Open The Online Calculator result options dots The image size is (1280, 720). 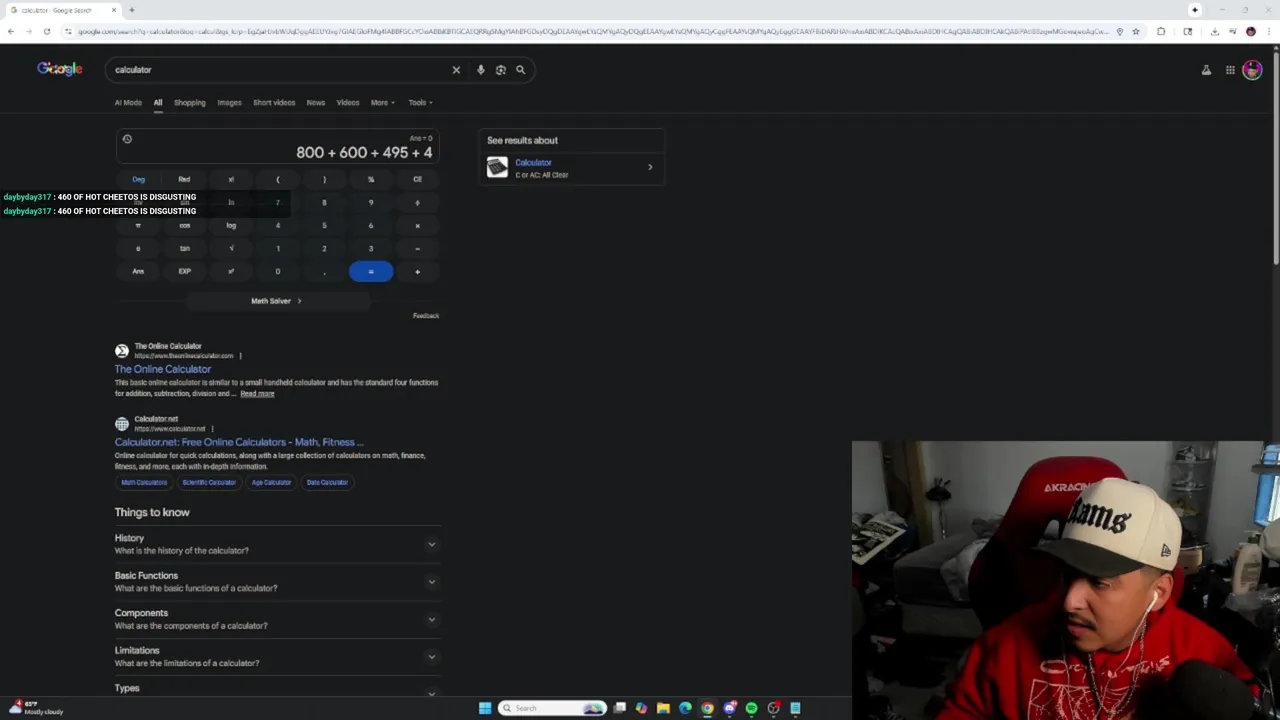[x=240, y=355]
